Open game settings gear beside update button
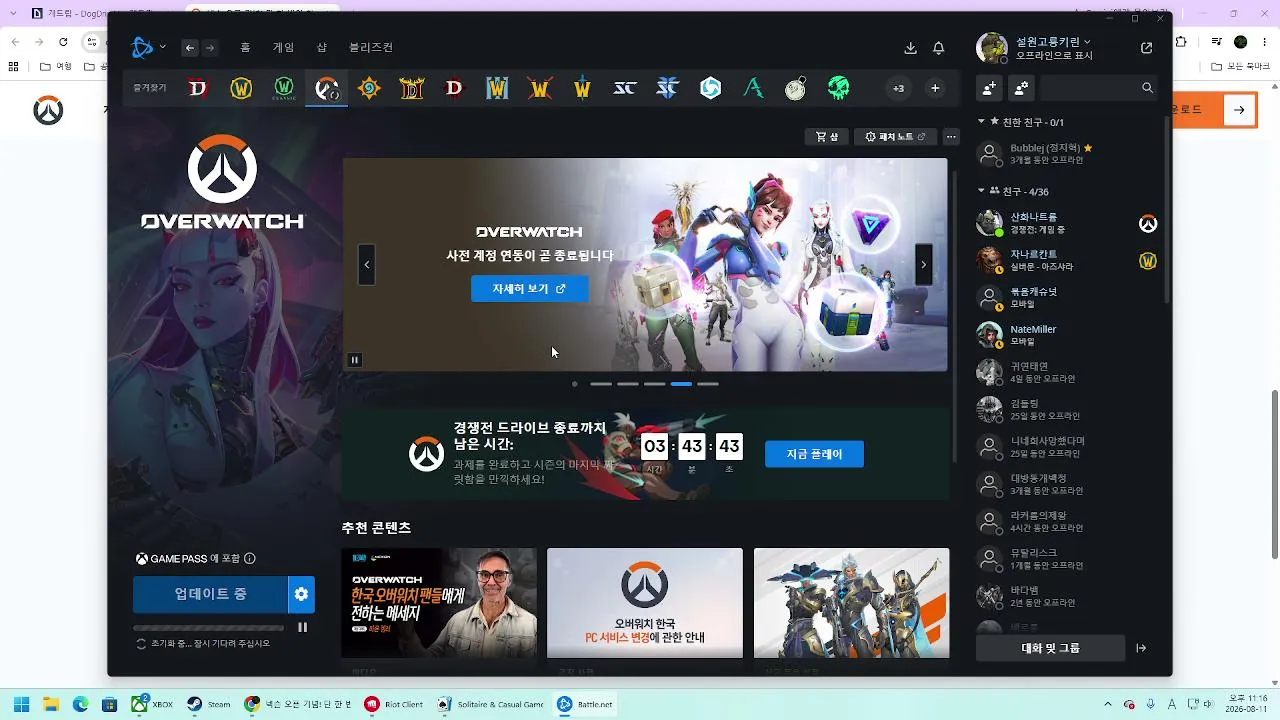The height and width of the screenshot is (720, 1280). 301,594
